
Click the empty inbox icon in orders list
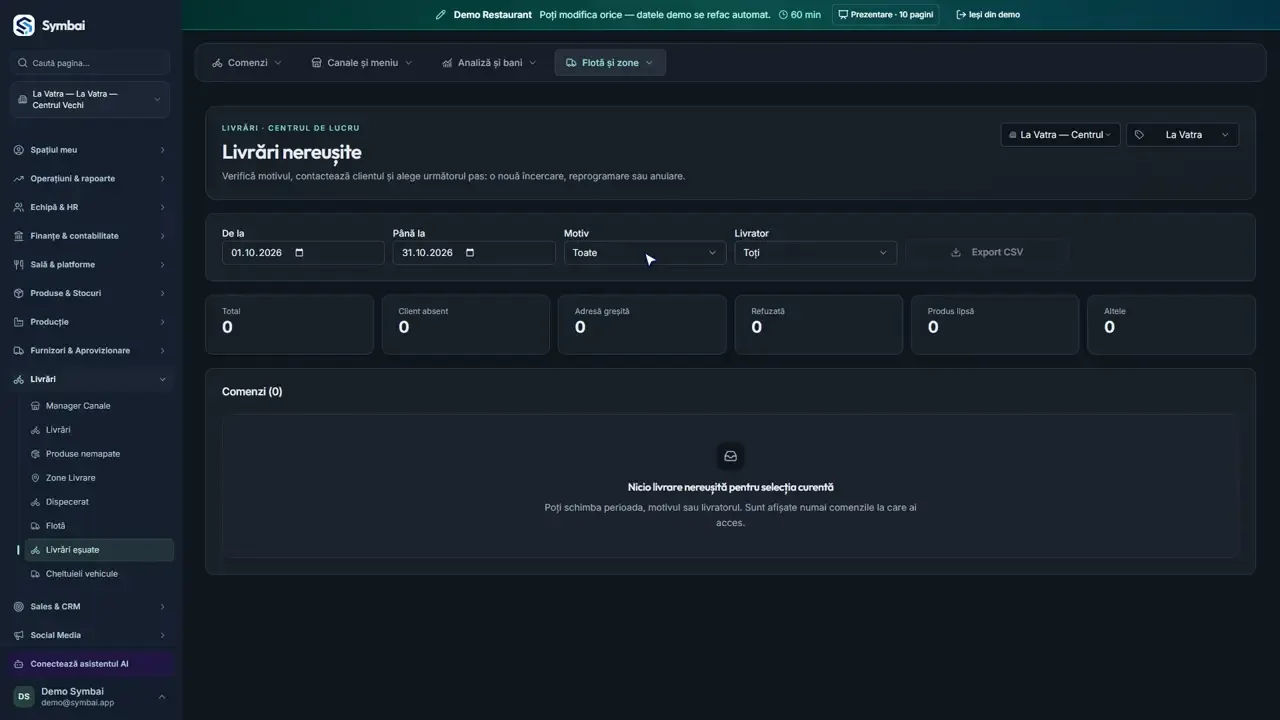pos(730,456)
